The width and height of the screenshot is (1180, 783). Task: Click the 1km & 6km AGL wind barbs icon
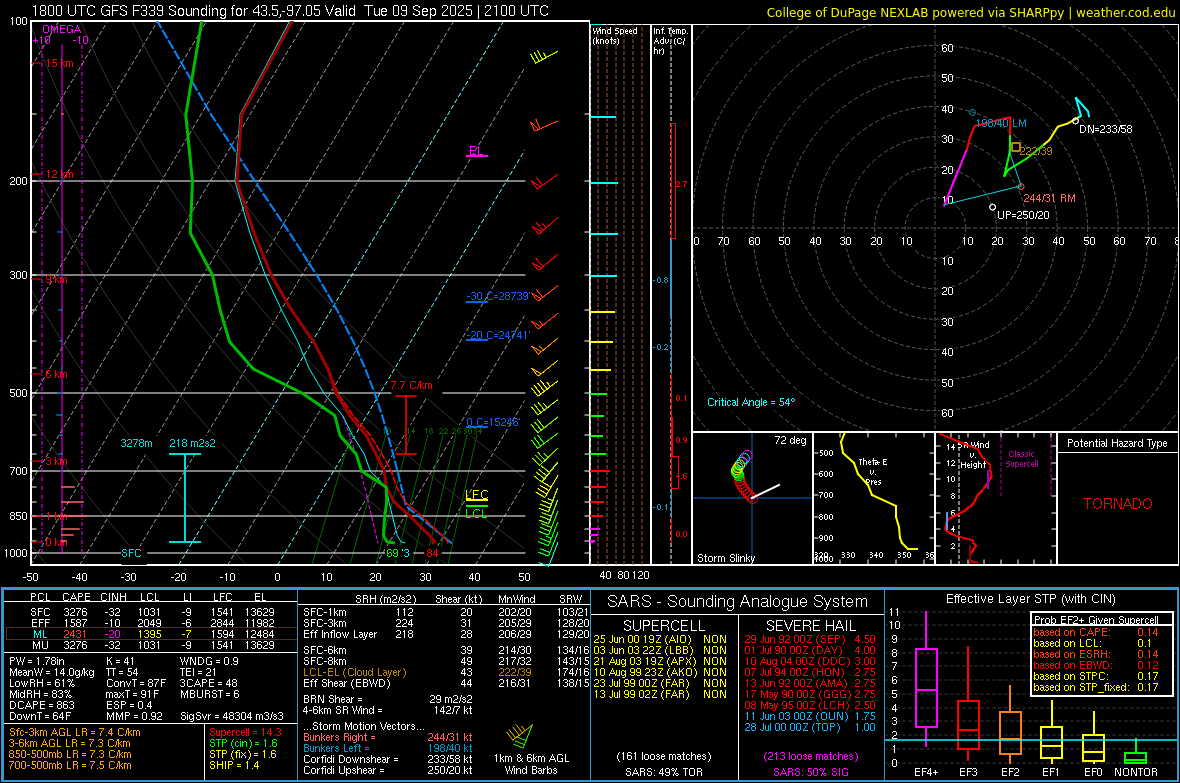point(519,734)
